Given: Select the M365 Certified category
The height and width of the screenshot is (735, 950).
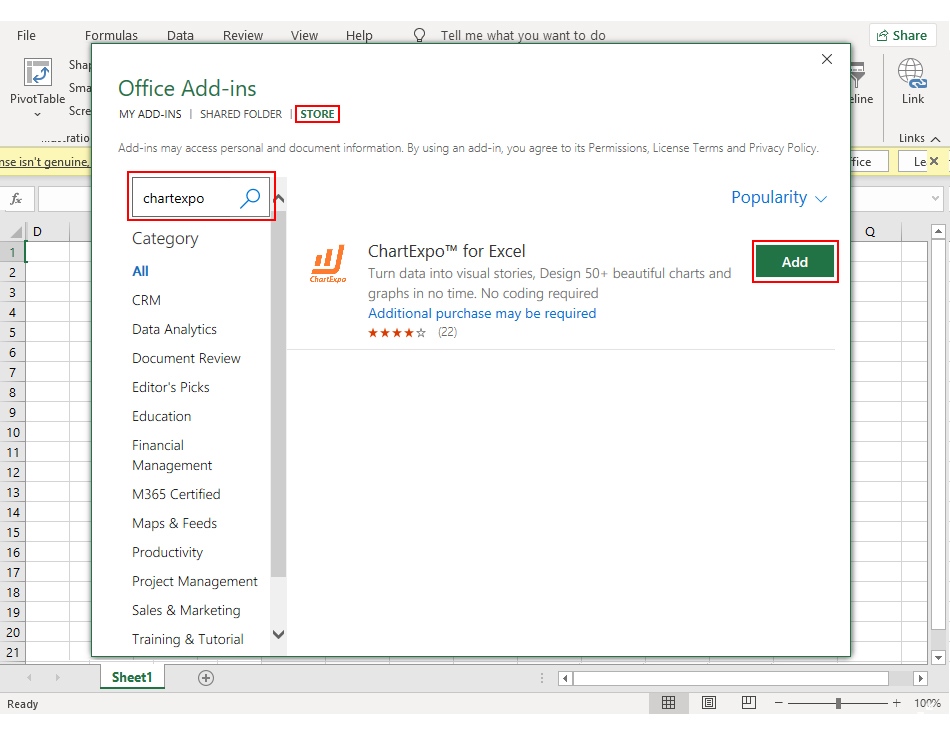Looking at the screenshot, I should 176,494.
